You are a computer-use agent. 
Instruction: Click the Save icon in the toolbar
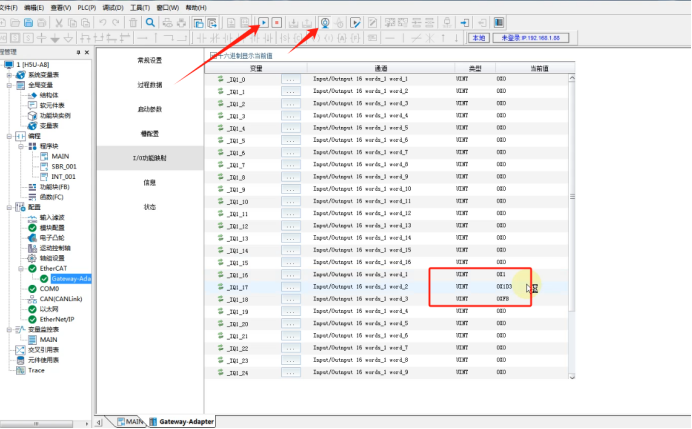(28, 23)
